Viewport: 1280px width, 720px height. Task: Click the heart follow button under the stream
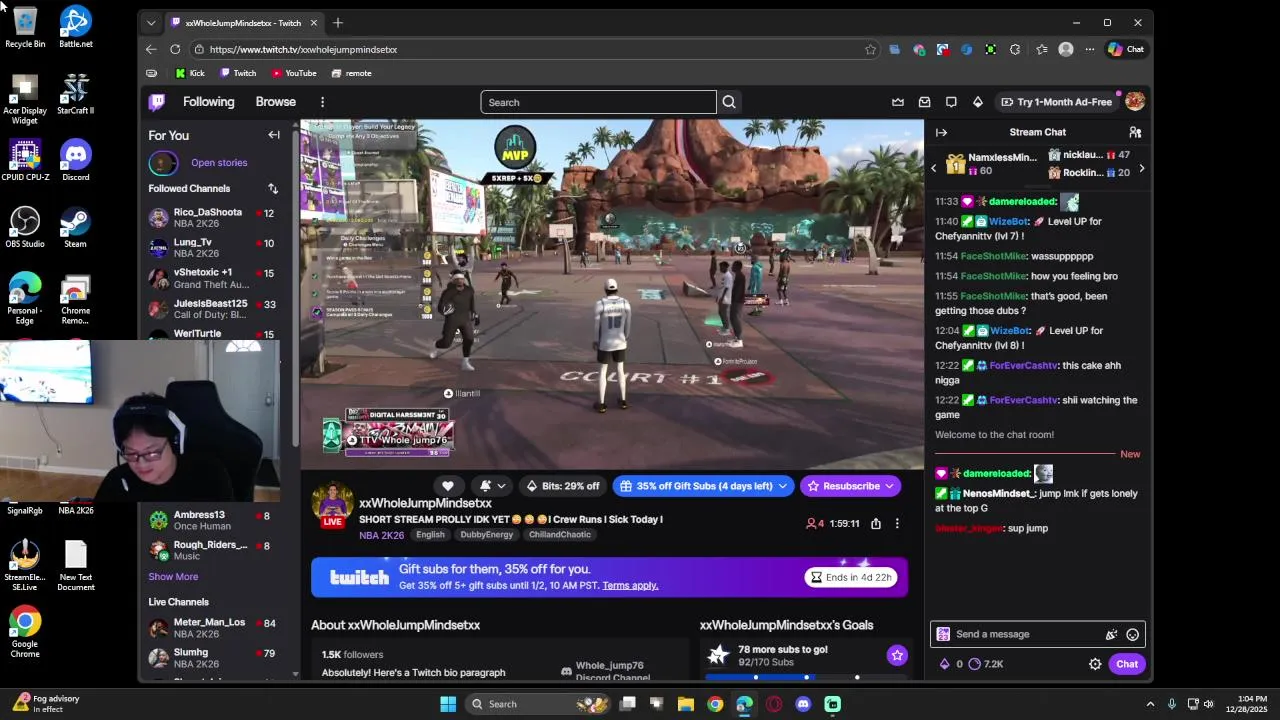click(x=448, y=486)
